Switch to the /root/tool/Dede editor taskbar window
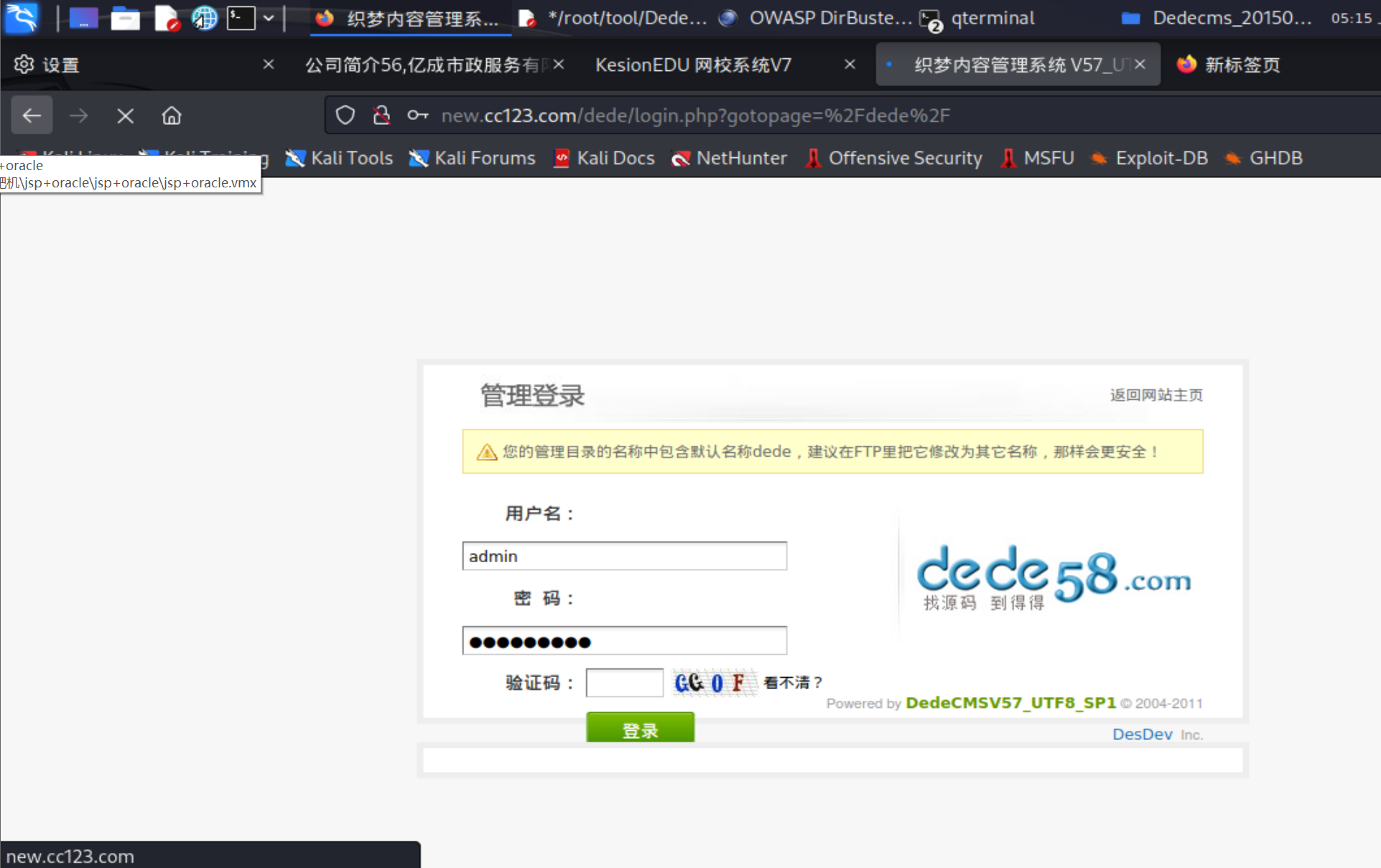The image size is (1381, 868). pyautogui.click(x=613, y=18)
